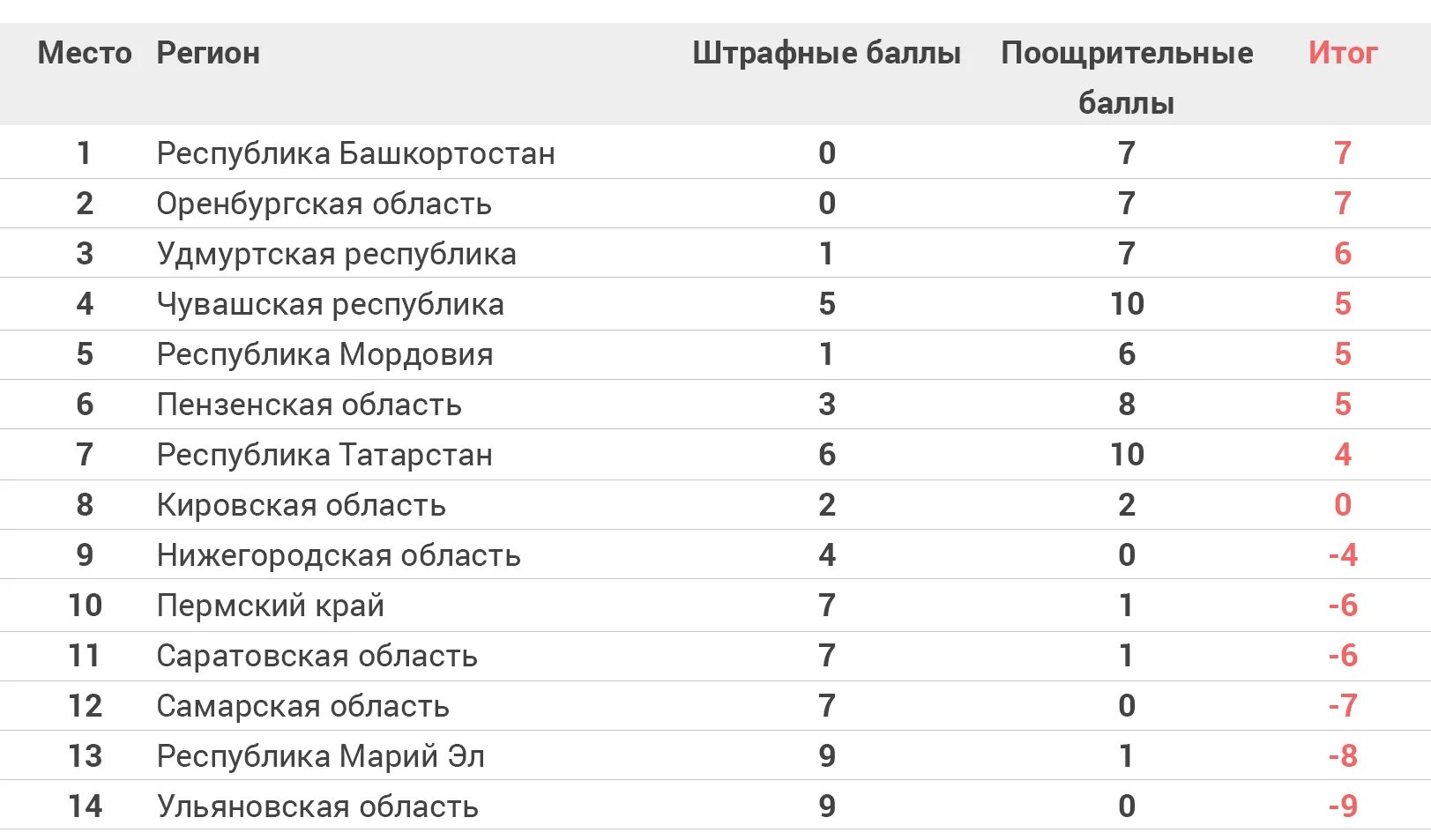Click the Поощрительные баллы column header
Image resolution: width=1431 pixels, height=840 pixels.
click(1127, 78)
